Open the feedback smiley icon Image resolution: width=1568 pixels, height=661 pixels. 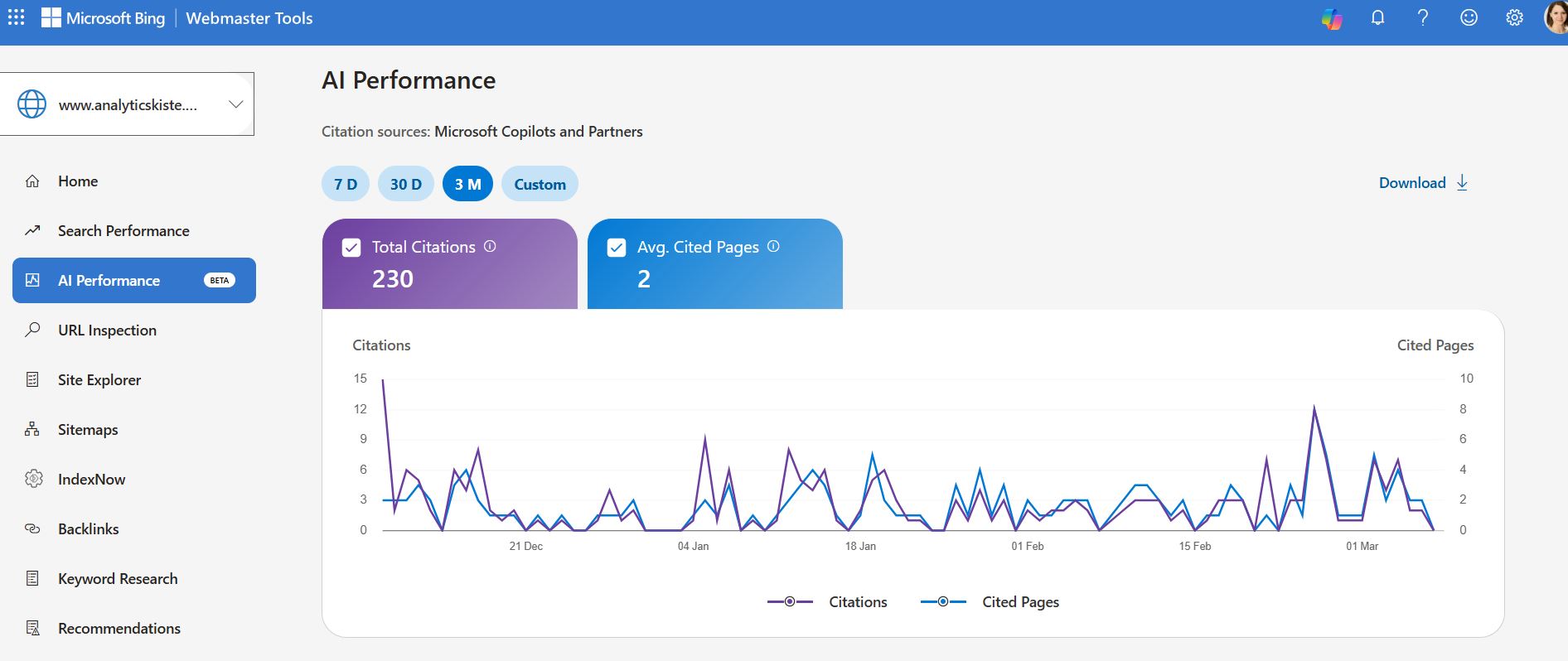(1469, 17)
